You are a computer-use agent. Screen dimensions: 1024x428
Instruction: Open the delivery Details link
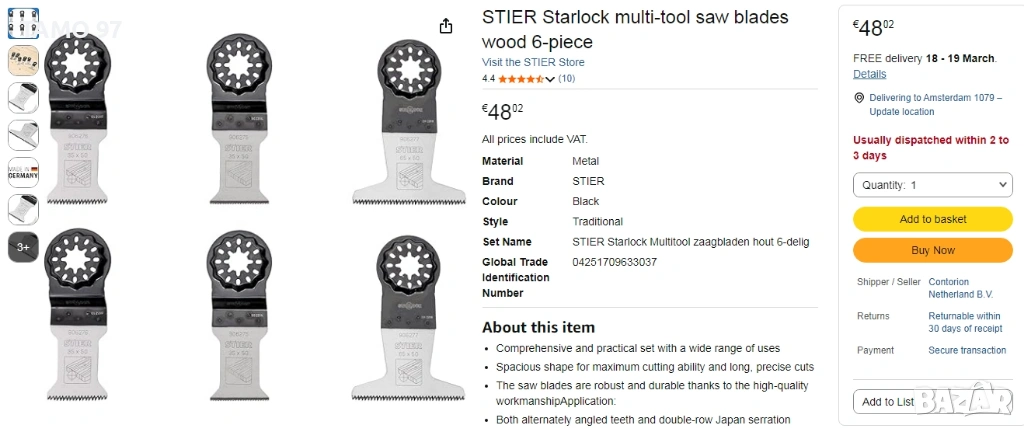pos(869,74)
